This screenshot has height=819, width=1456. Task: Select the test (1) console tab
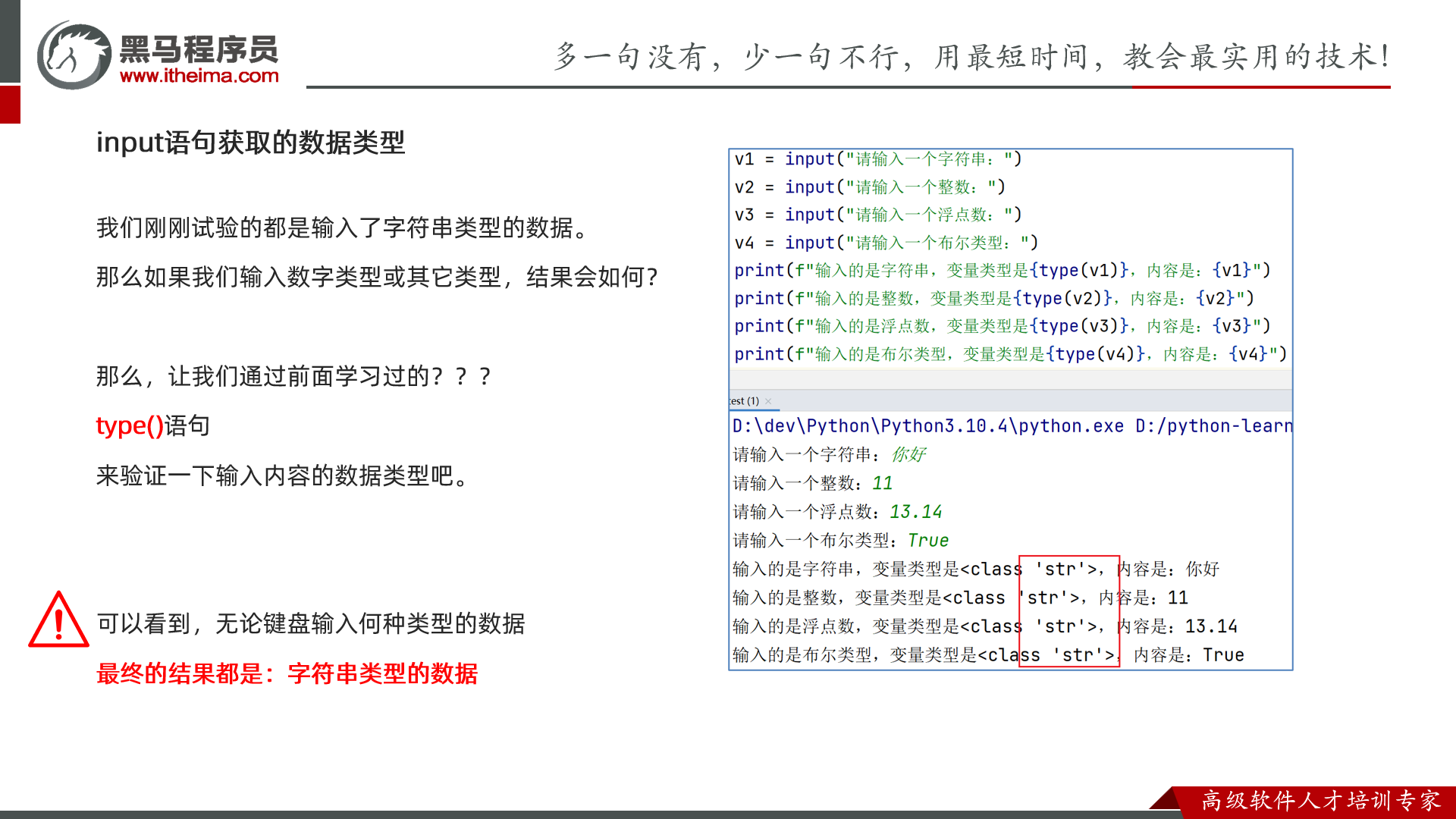[745, 401]
